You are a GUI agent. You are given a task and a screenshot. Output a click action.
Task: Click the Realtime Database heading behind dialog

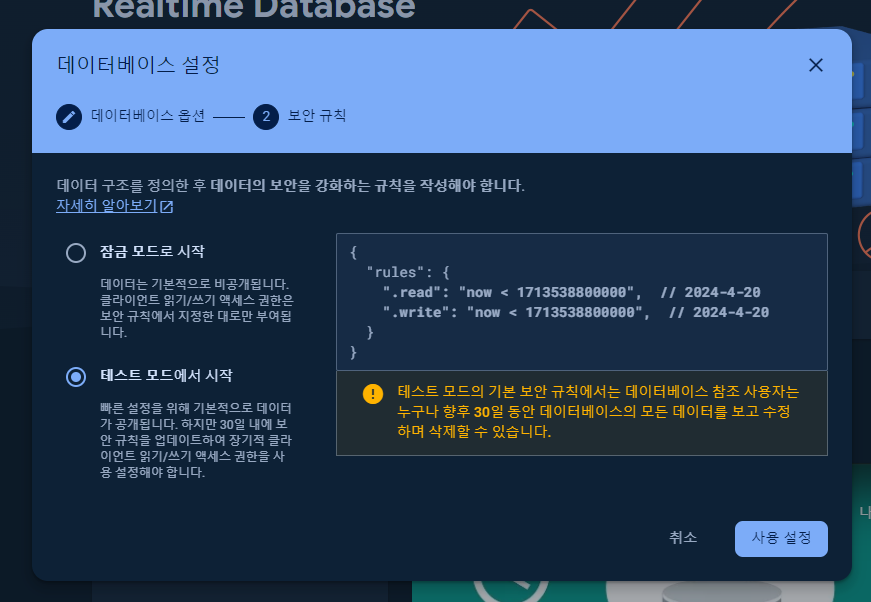(254, 8)
